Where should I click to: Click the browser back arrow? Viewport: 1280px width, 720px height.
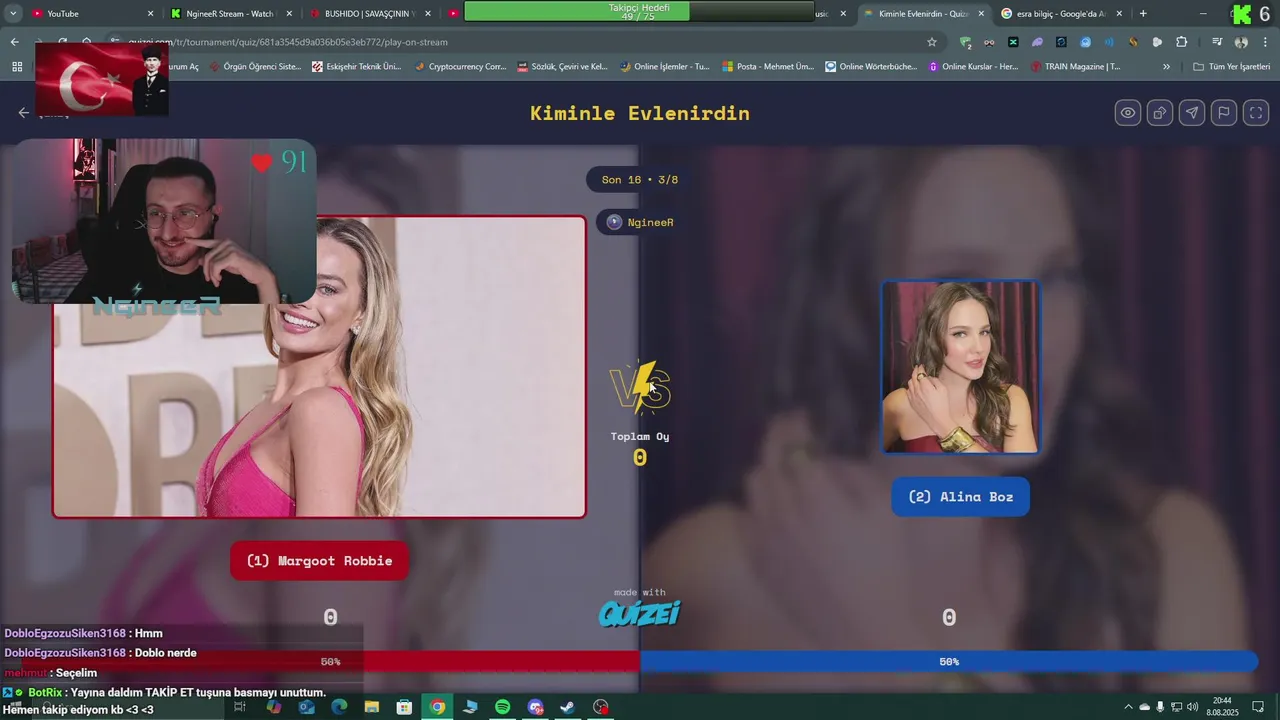(x=14, y=42)
